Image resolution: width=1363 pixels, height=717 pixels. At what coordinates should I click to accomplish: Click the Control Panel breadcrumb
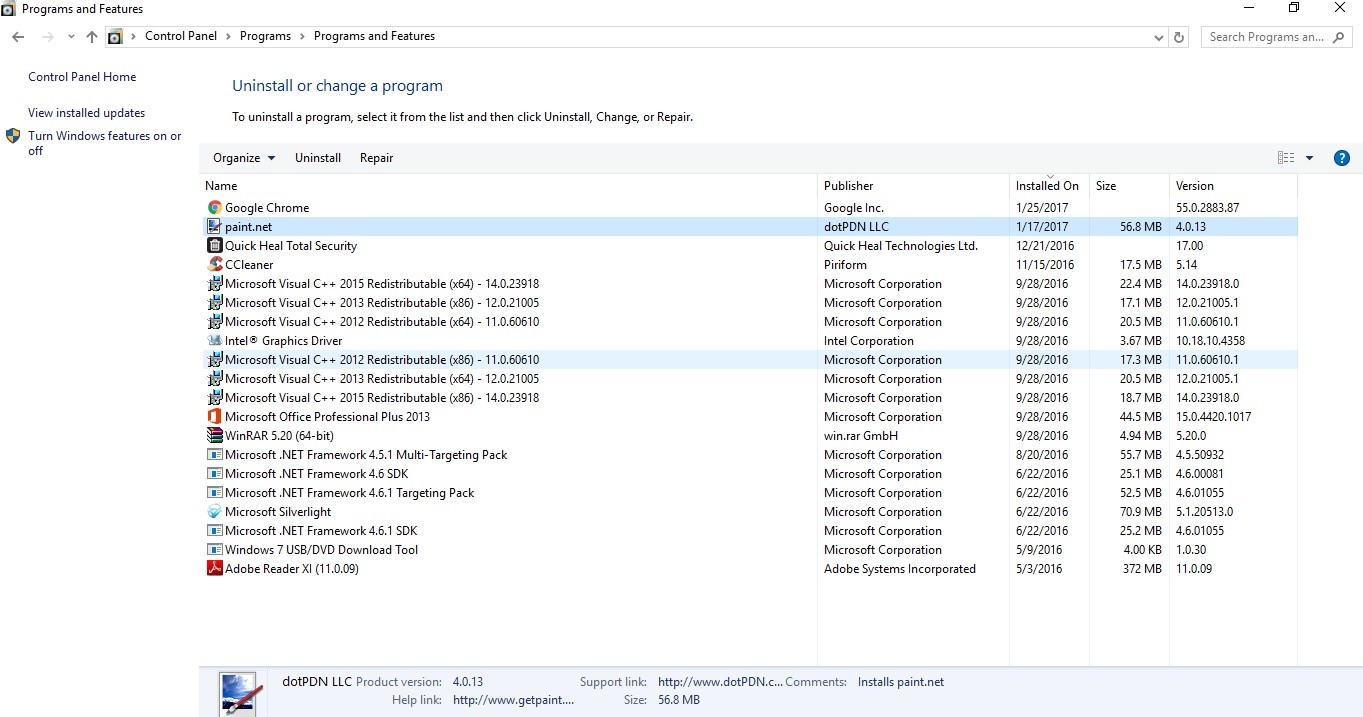[x=181, y=36]
